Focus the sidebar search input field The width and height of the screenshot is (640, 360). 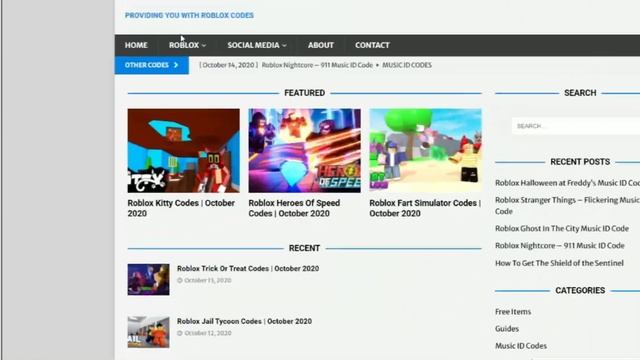pyautogui.click(x=576, y=126)
